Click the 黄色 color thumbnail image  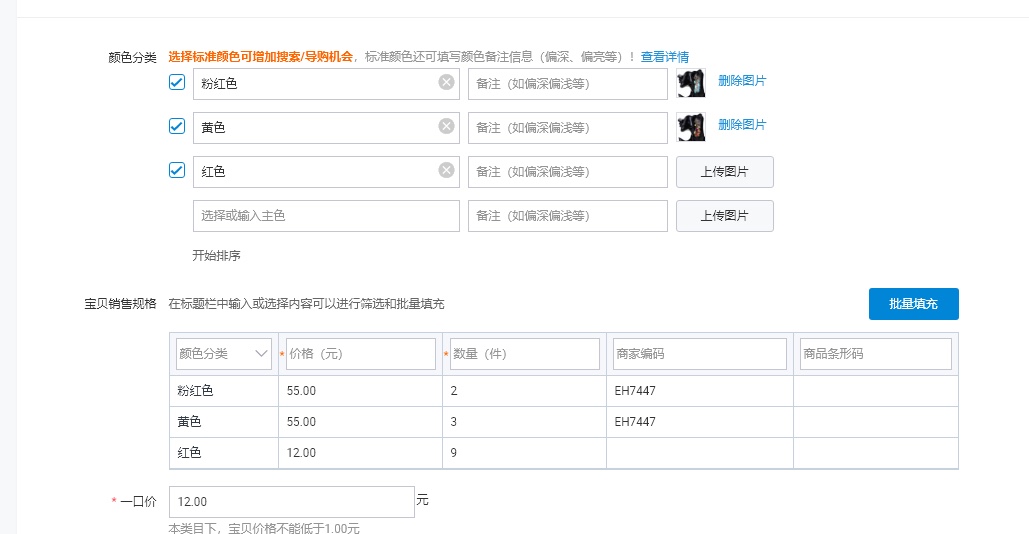691,127
